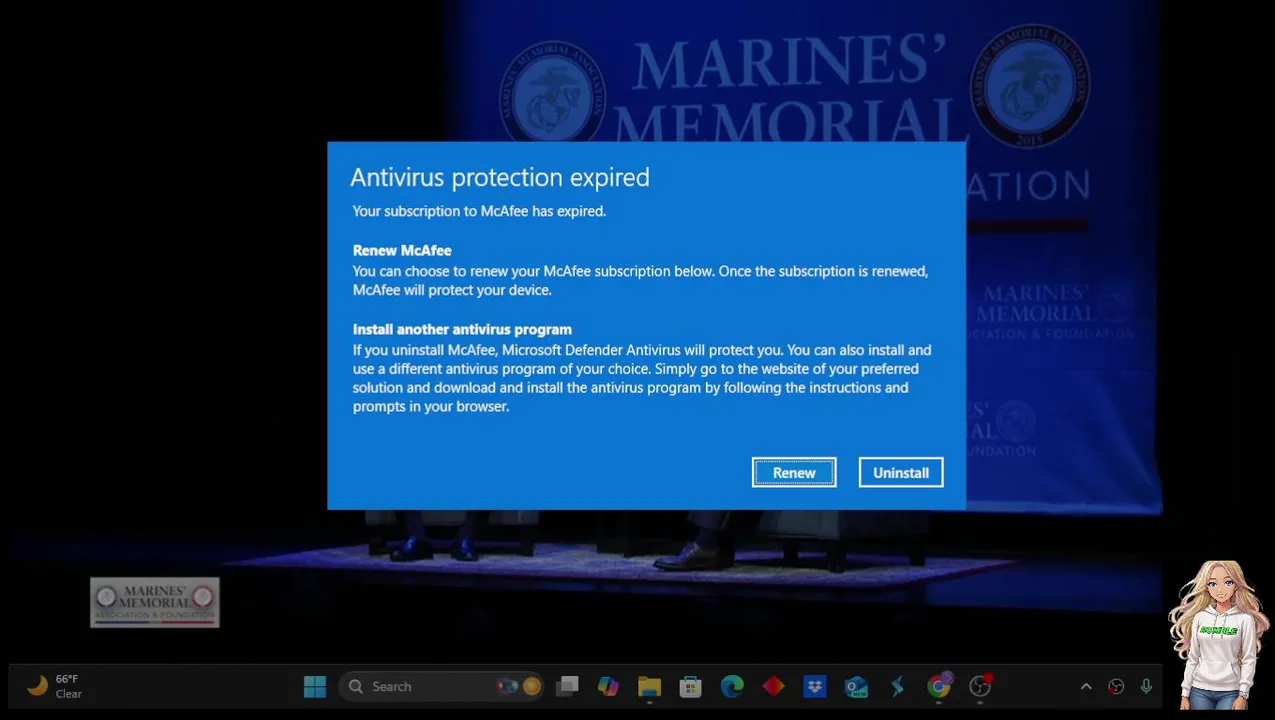The width and height of the screenshot is (1275, 720).
Task: Open the blue lightning-bolt app icon
Action: (897, 686)
